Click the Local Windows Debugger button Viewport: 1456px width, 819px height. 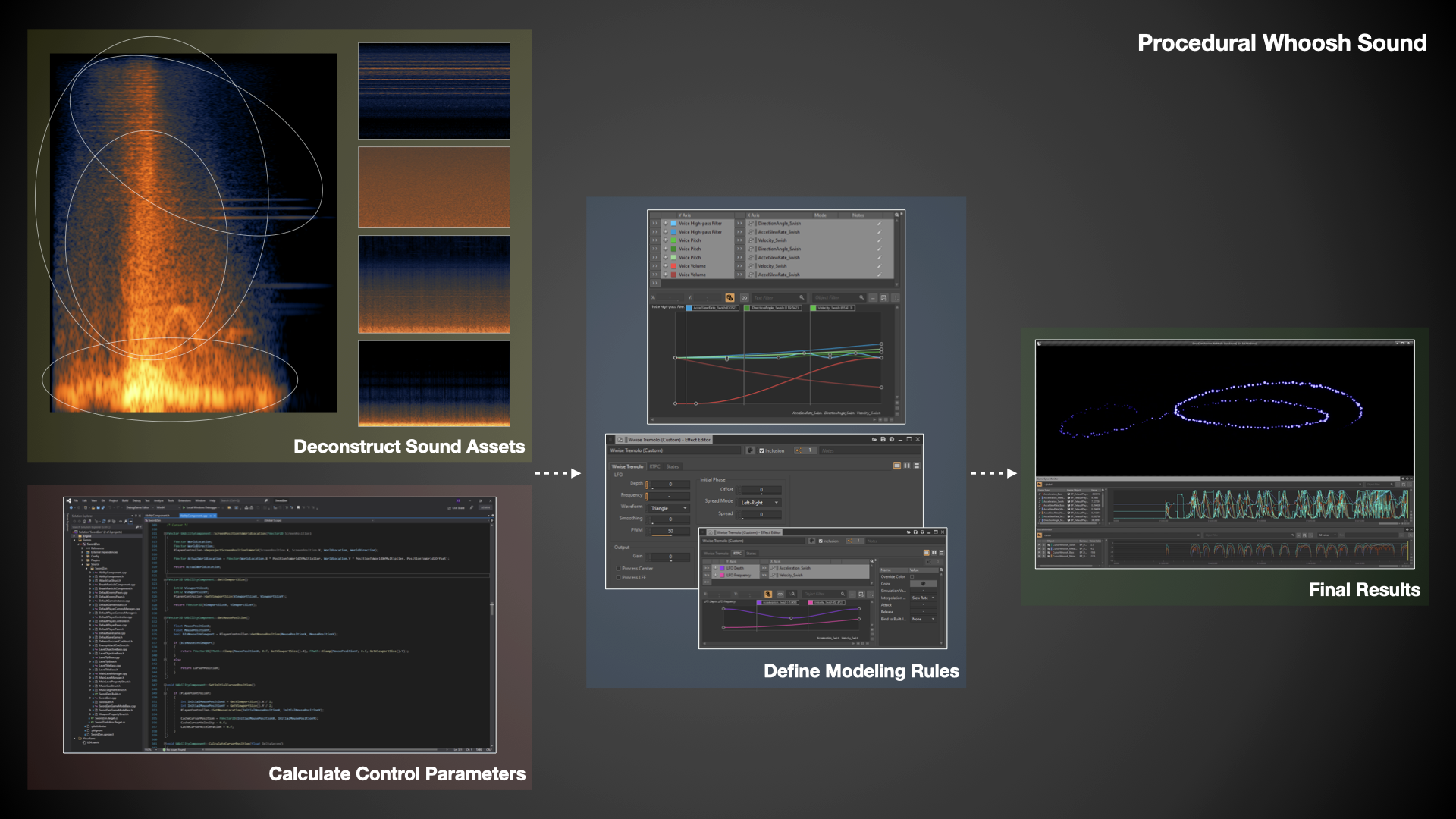point(200,507)
